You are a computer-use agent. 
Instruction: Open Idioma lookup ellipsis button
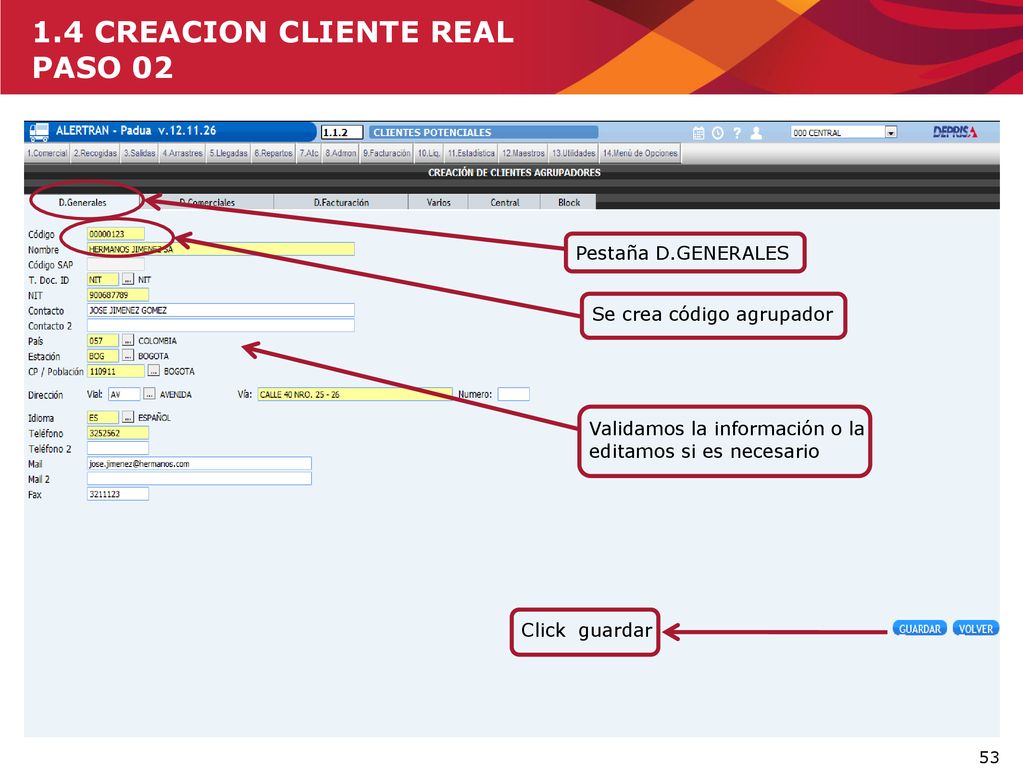[128, 417]
